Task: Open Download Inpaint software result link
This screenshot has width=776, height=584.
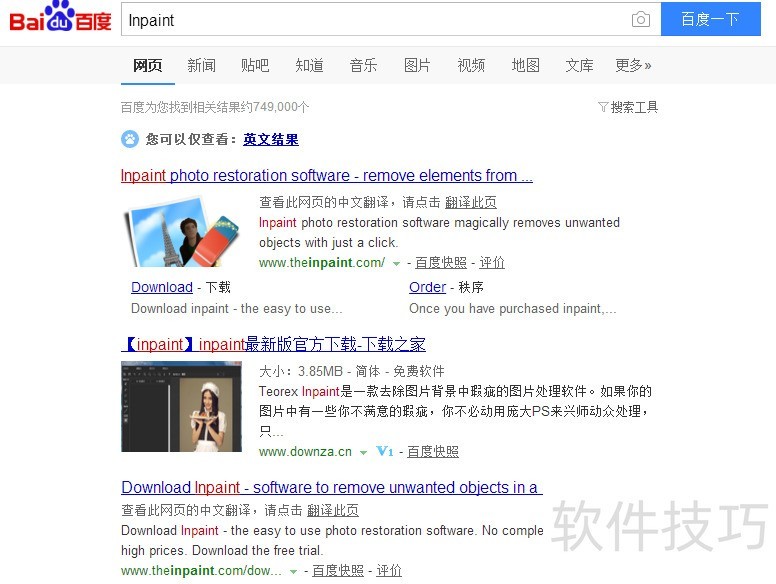Action: tap(332, 487)
